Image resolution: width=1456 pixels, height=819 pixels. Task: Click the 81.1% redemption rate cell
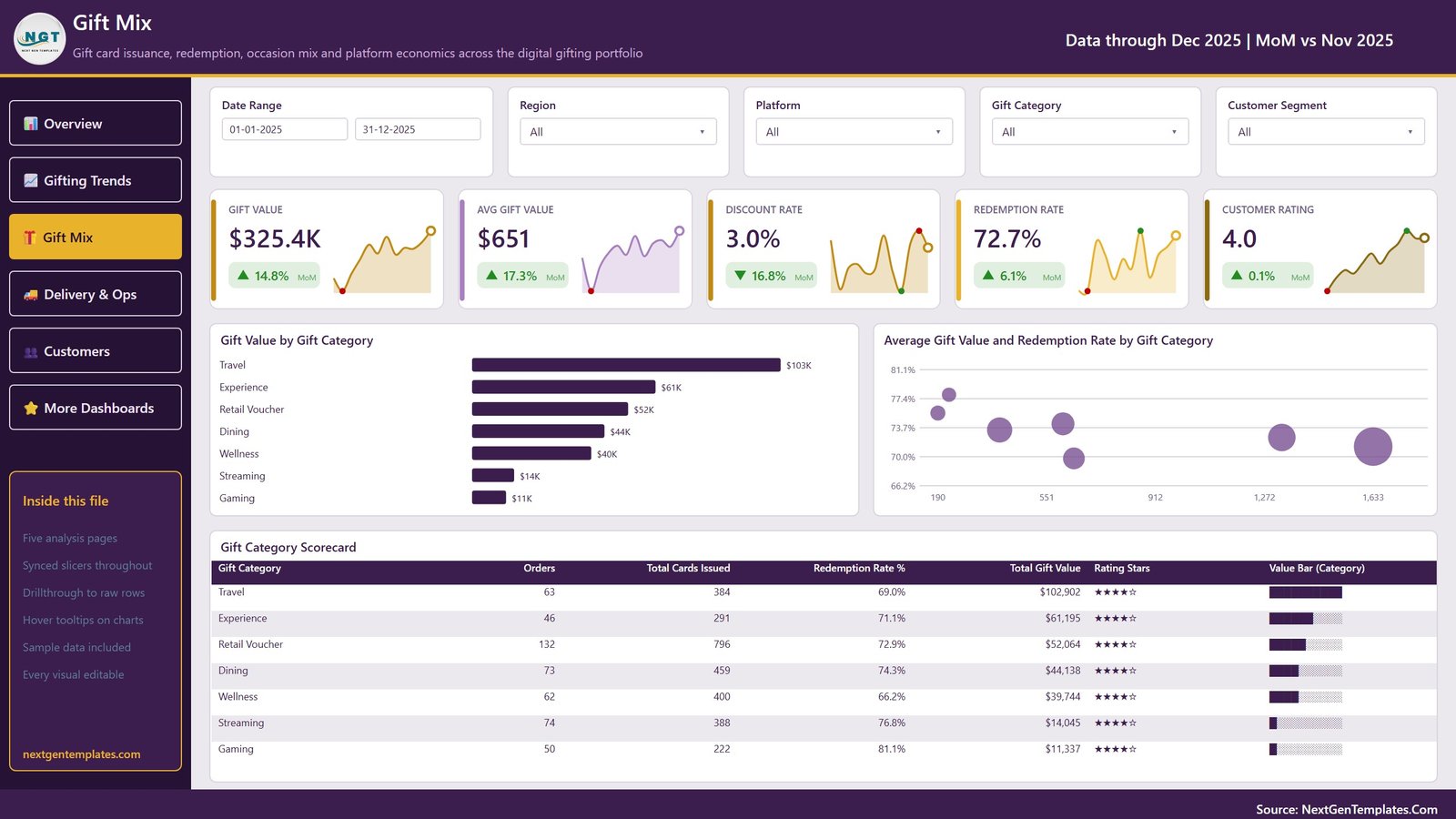[x=892, y=749]
